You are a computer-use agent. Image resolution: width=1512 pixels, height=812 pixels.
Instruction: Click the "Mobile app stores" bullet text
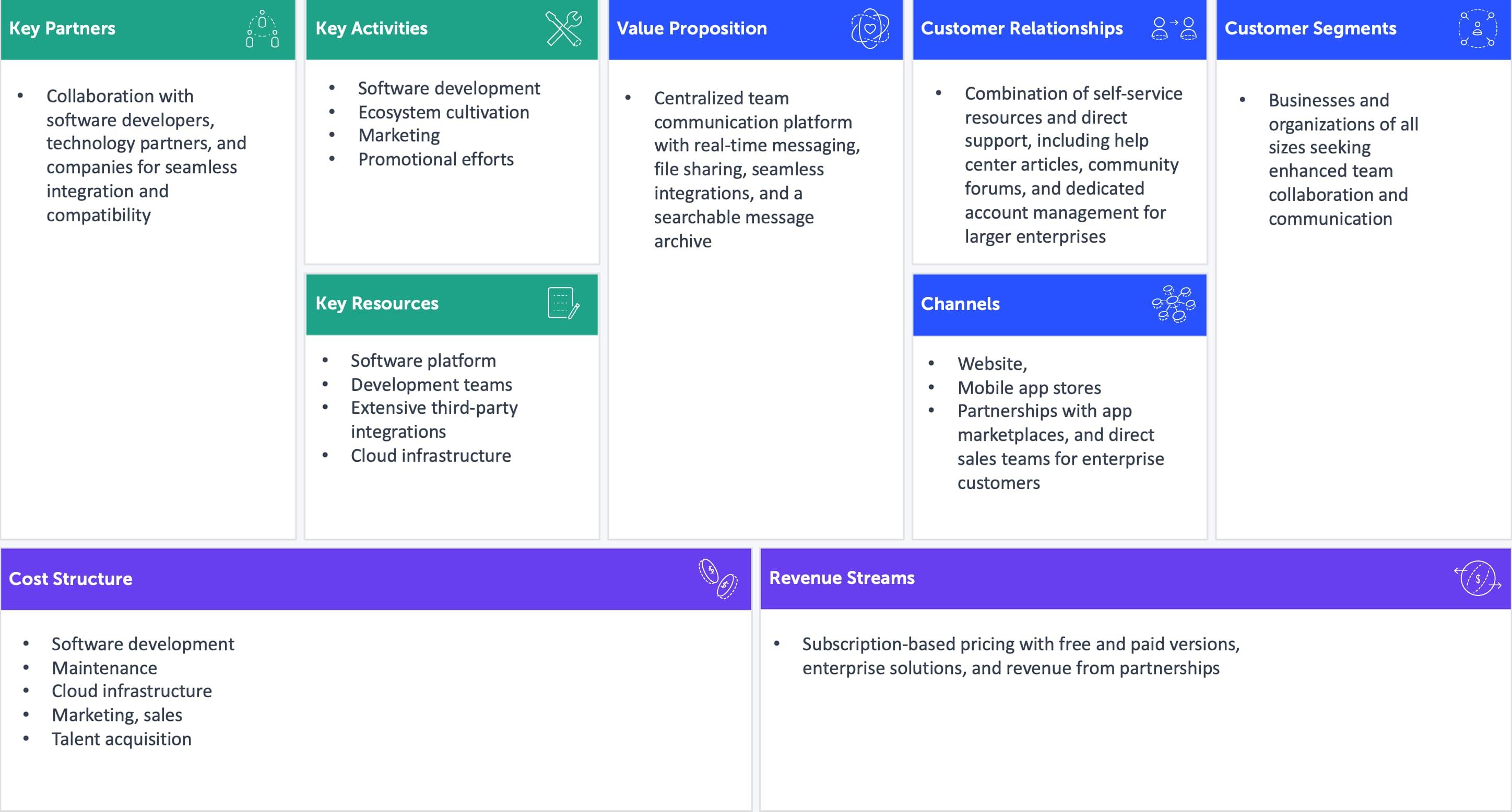coord(1029,388)
